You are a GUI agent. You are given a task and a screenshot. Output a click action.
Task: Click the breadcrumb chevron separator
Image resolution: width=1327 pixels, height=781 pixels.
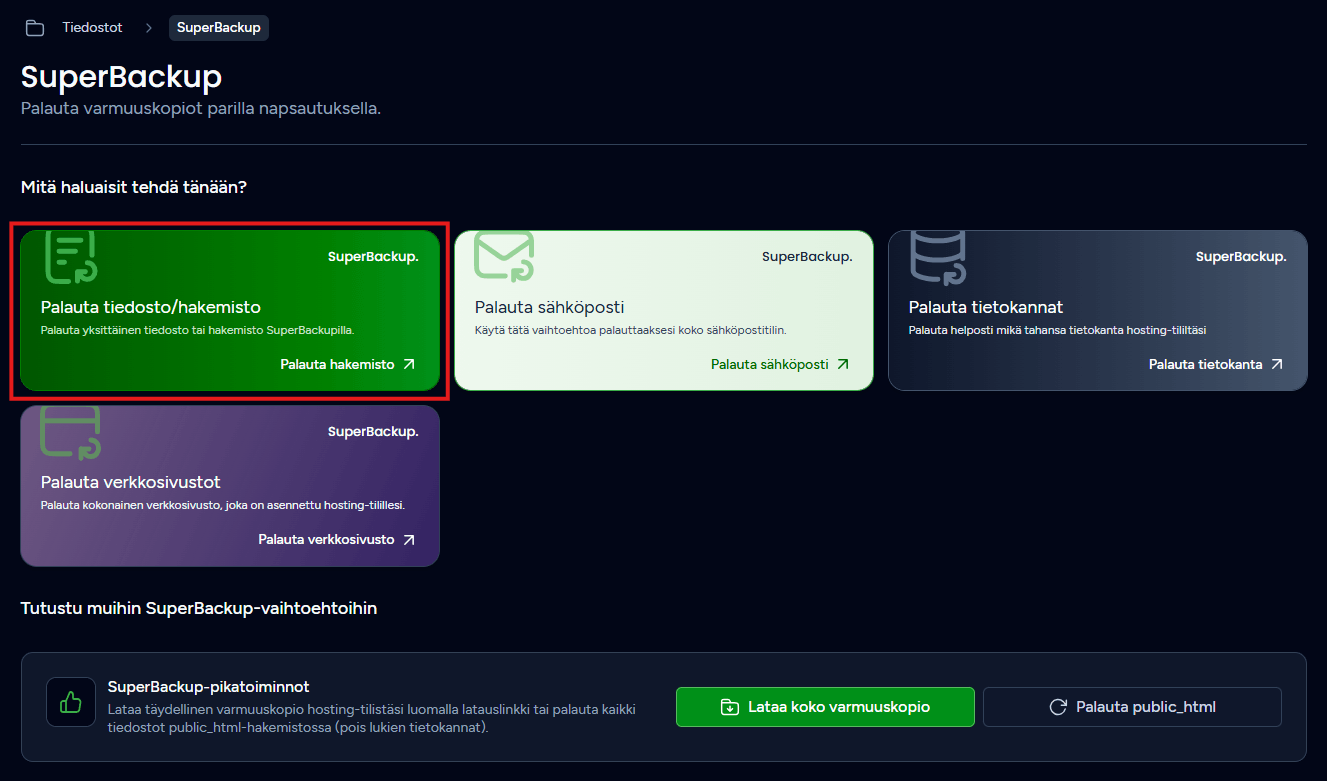point(148,28)
